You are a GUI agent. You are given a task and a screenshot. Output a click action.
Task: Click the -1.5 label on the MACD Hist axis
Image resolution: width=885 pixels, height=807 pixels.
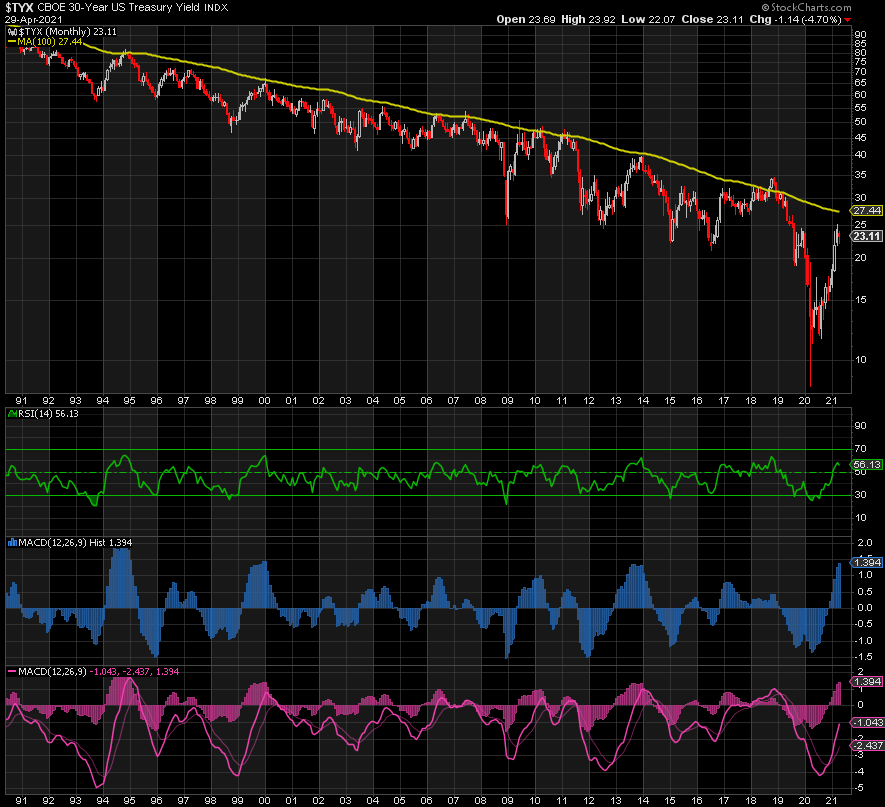(863, 657)
